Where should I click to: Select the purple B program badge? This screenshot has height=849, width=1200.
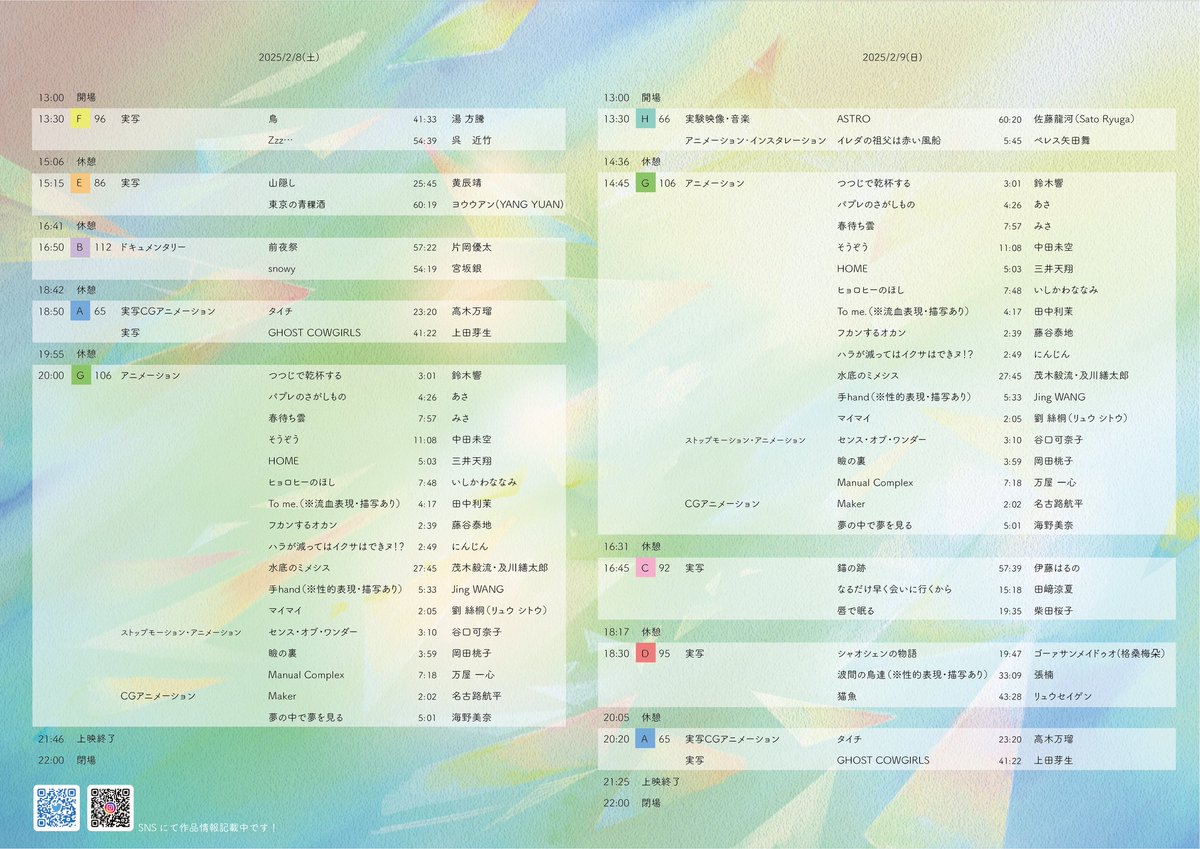point(80,247)
